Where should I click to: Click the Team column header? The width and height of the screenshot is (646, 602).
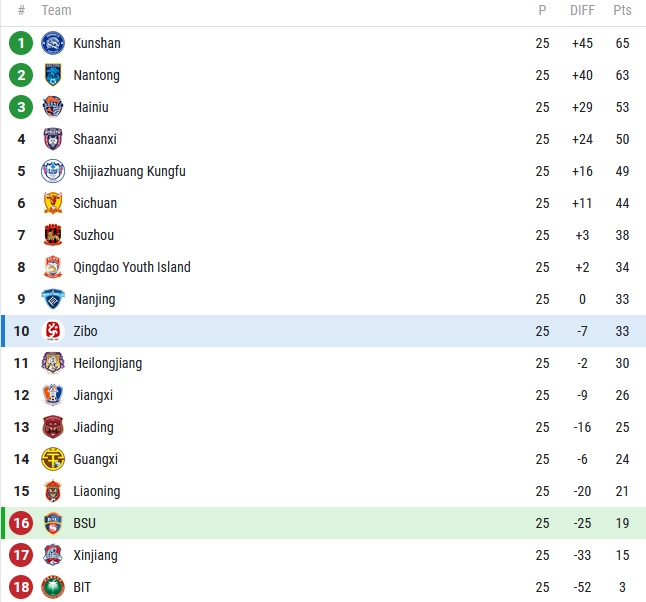57,11
